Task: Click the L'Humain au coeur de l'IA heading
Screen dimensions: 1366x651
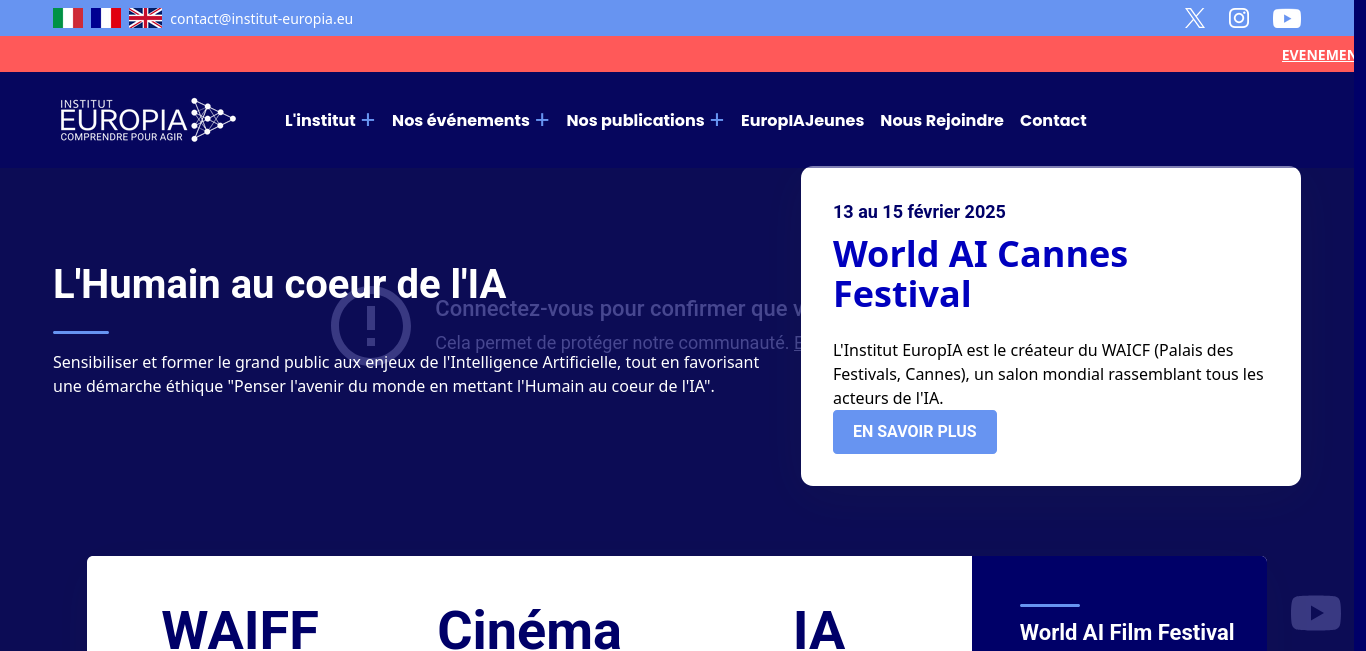Action: (x=280, y=284)
